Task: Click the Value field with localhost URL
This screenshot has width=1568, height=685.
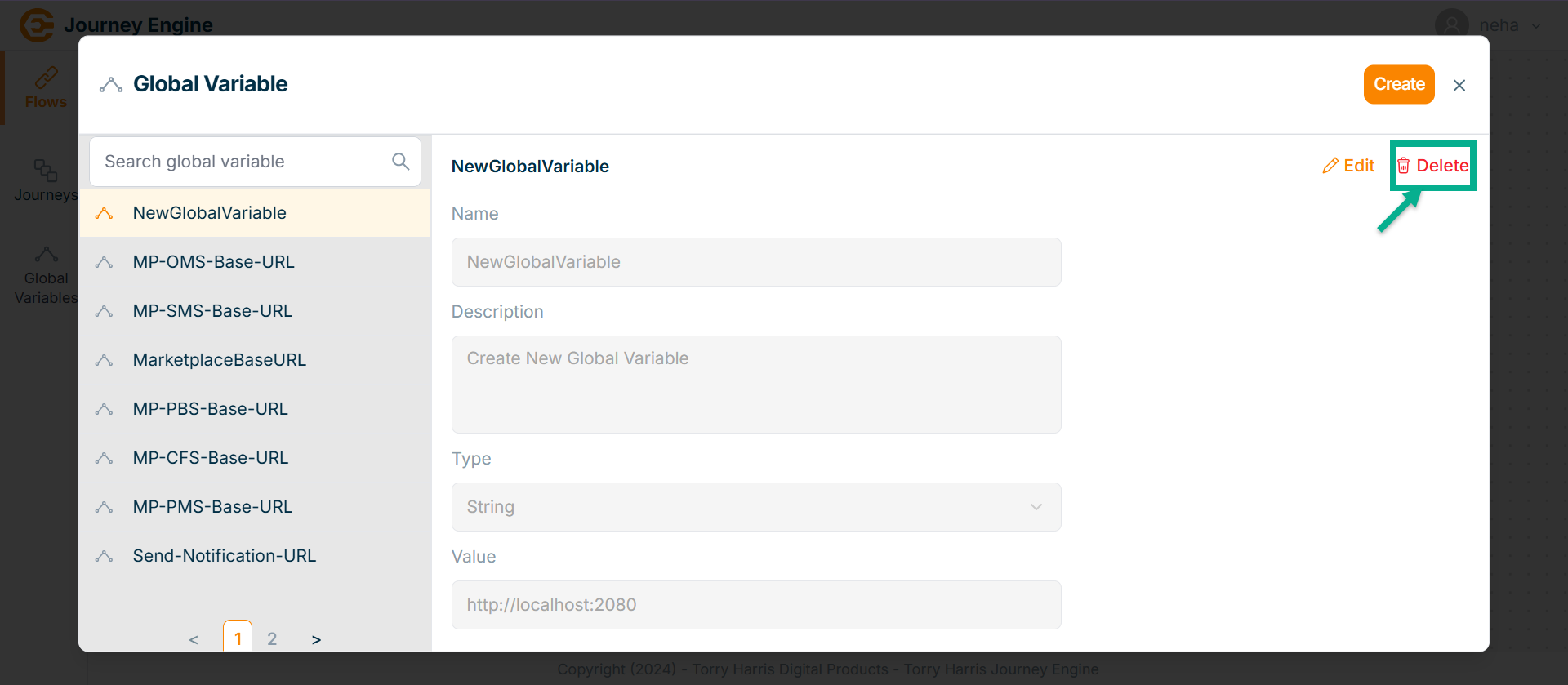Action: [755, 605]
